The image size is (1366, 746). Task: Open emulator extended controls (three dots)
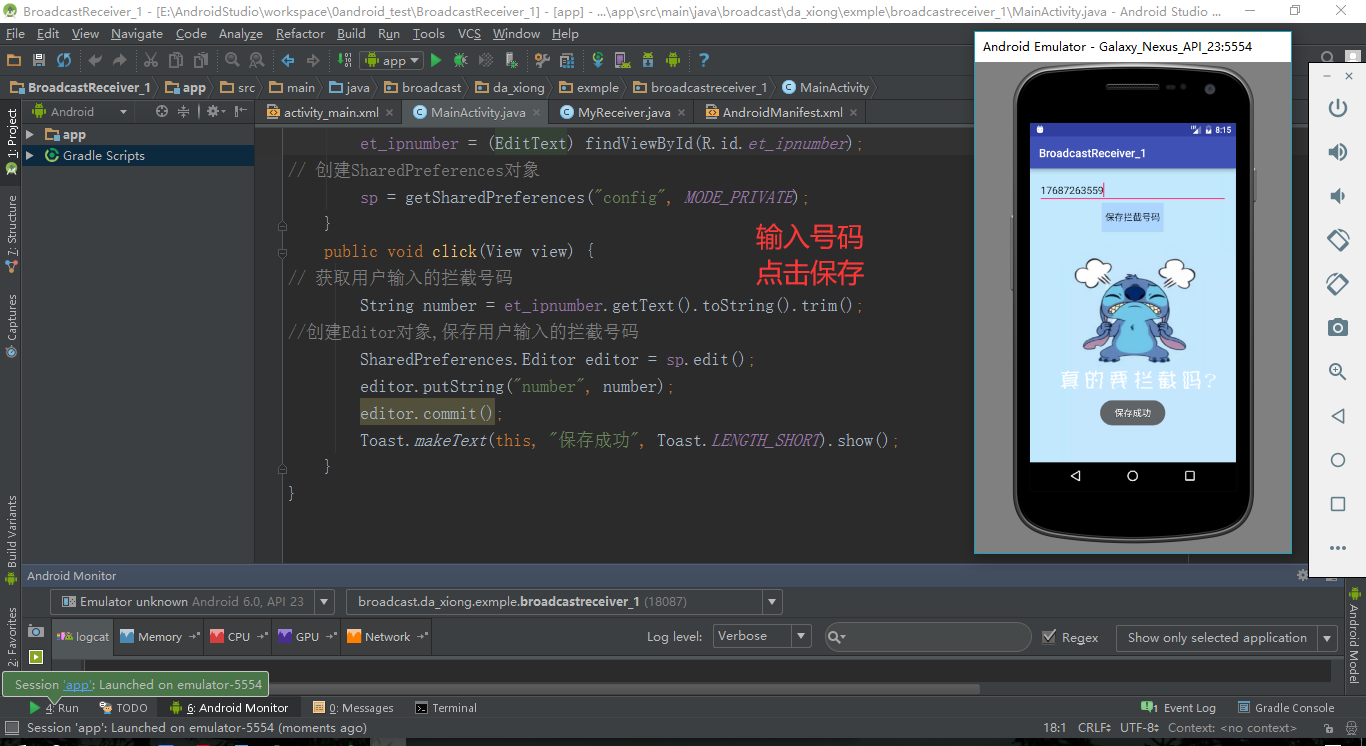pyautogui.click(x=1337, y=548)
